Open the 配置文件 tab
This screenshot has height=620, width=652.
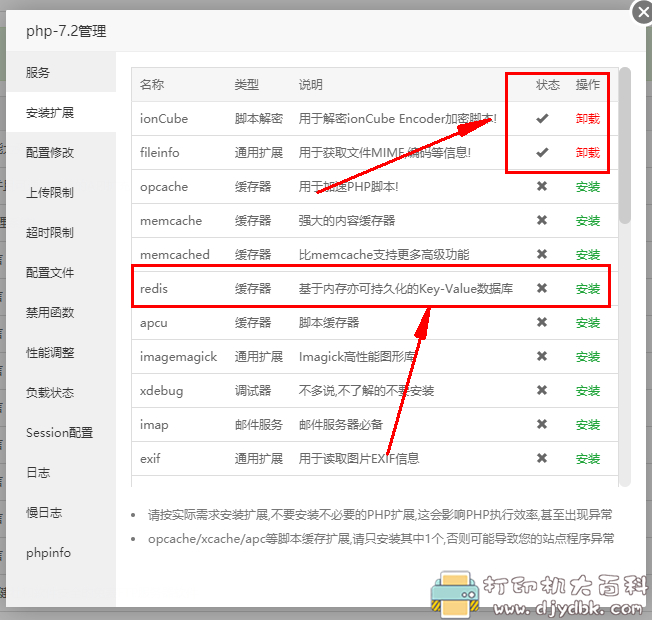tap(61, 272)
